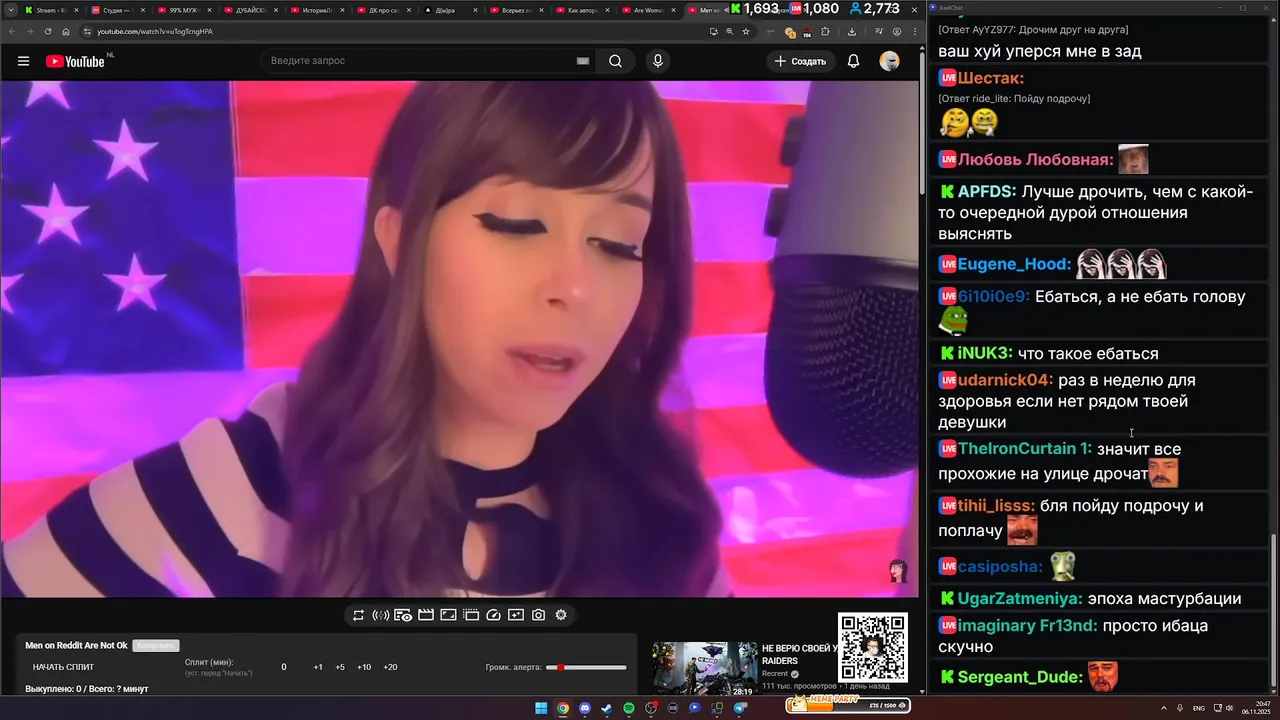Switch to the 99% МУЖ browser tab
Viewport: 1280px width, 720px height.
pos(183,10)
